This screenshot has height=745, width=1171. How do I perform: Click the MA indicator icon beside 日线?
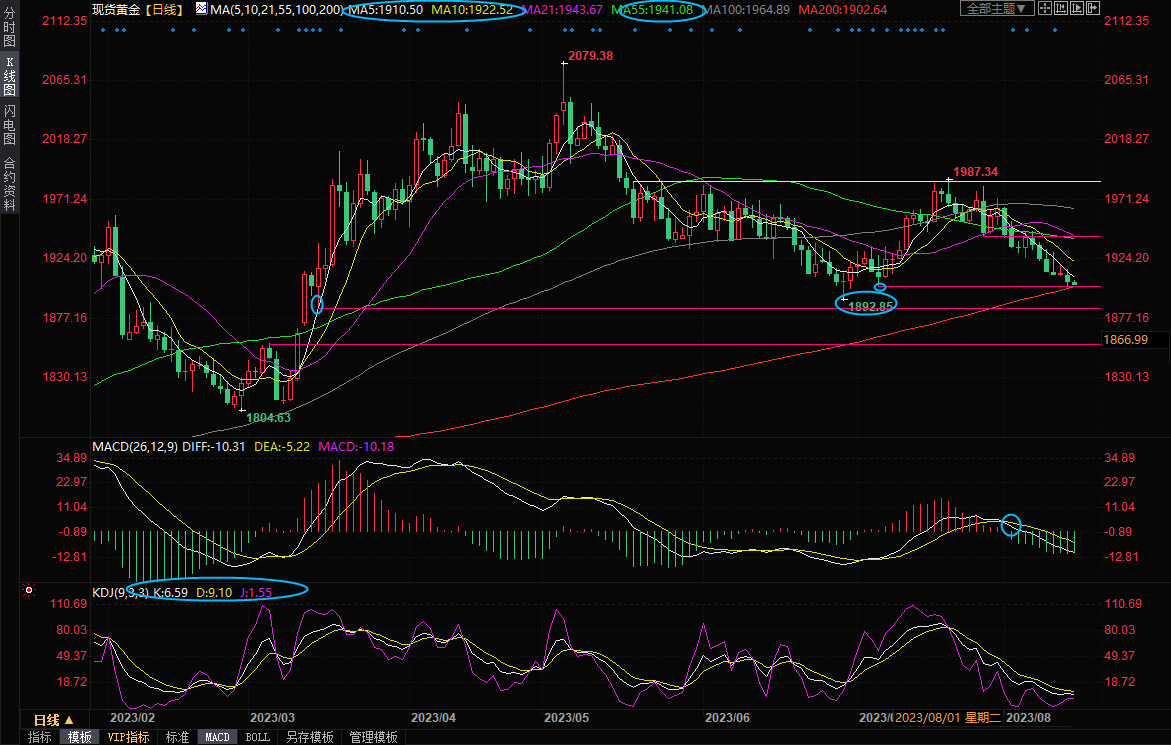click(x=202, y=9)
